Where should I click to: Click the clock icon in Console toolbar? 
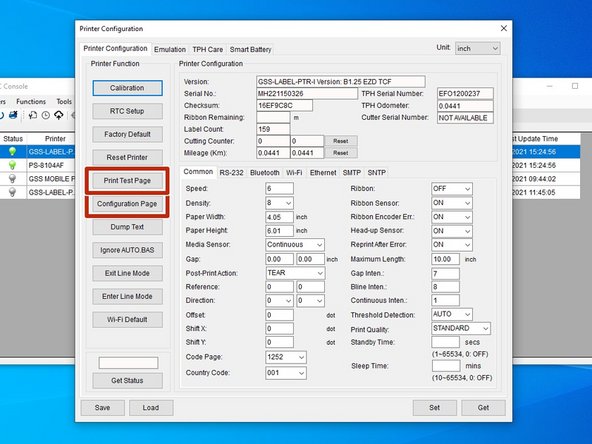pos(46,115)
